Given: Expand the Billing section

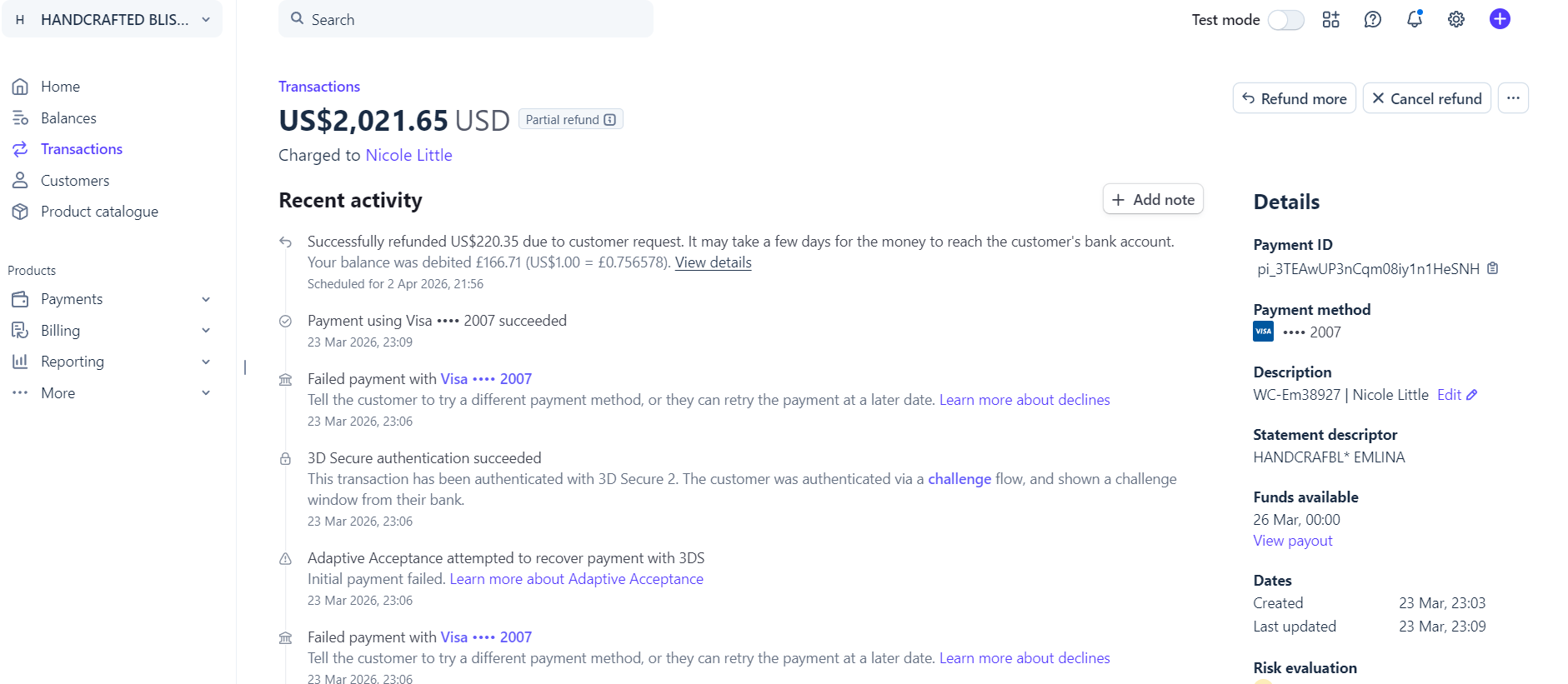Looking at the screenshot, I should tap(112, 331).
